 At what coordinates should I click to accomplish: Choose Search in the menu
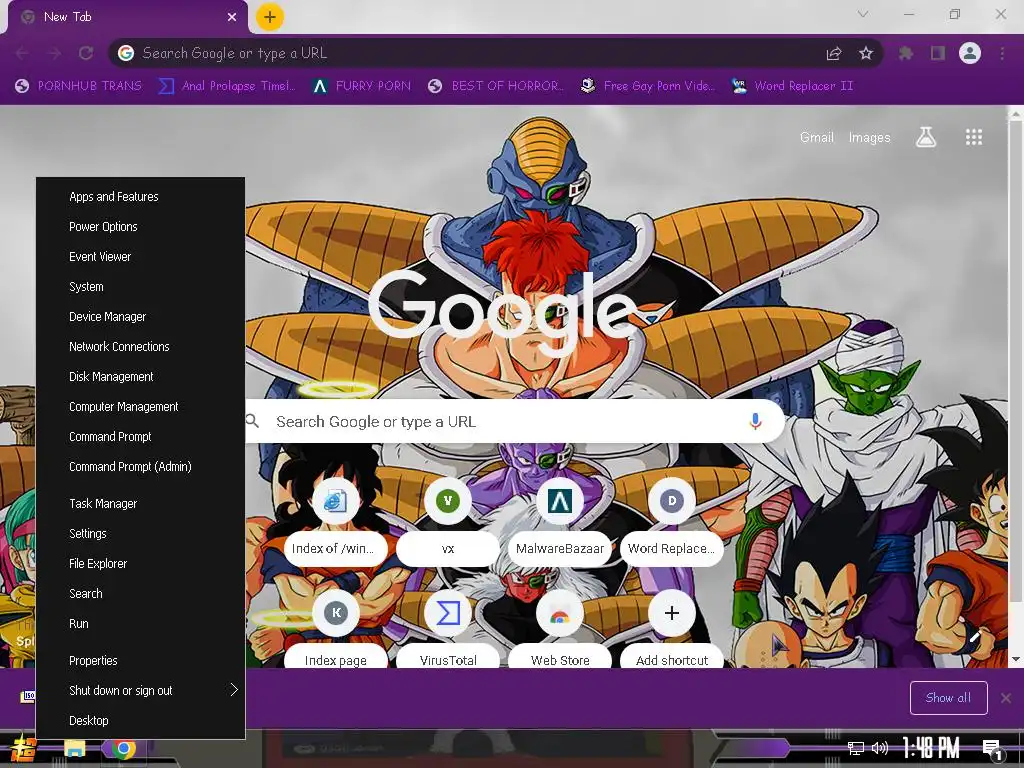point(140,594)
